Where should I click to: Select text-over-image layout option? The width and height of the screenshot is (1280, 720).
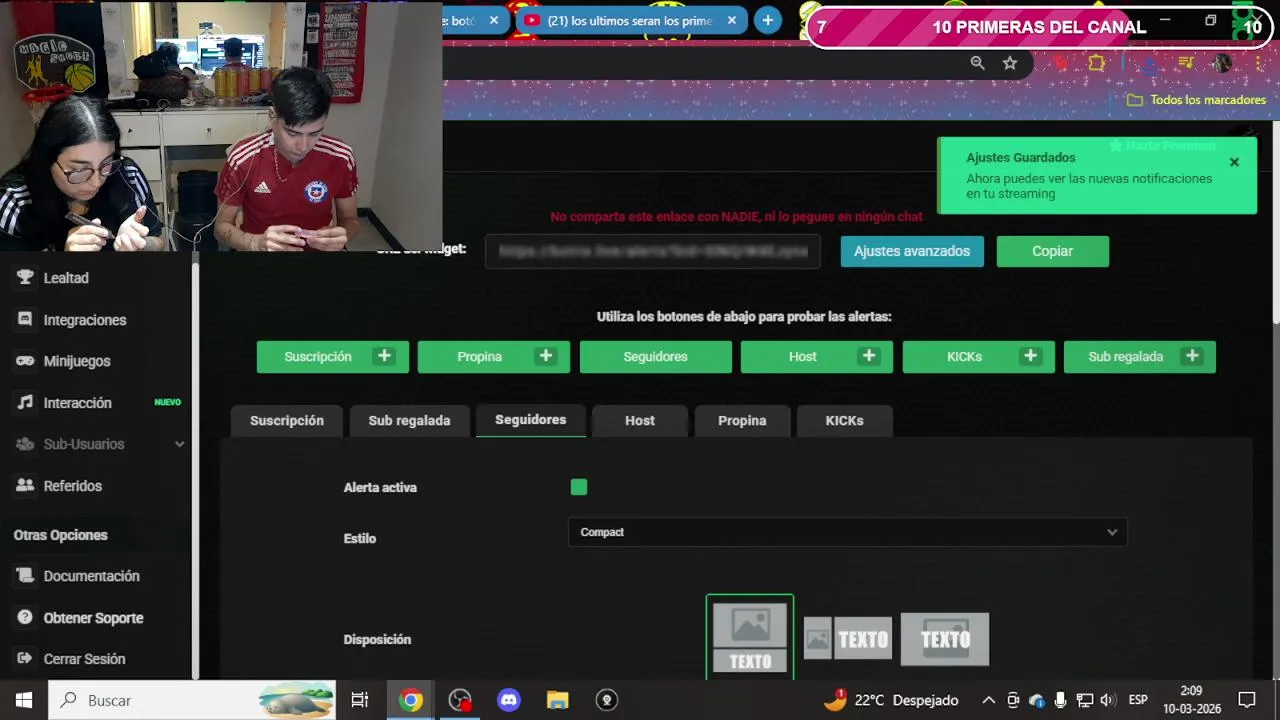point(945,639)
